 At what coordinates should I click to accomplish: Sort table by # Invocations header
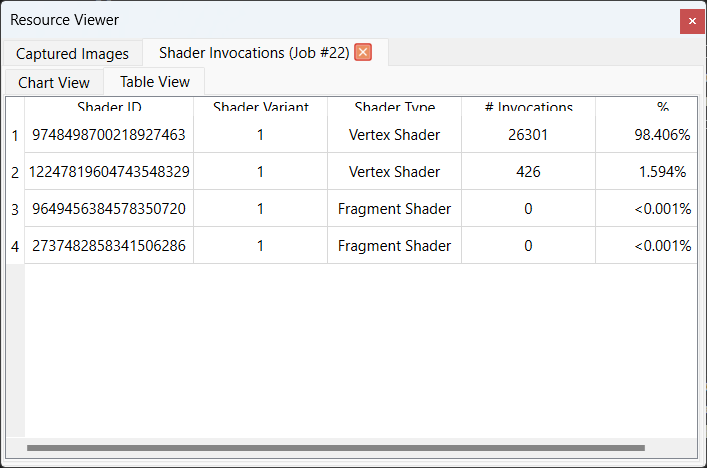528,107
